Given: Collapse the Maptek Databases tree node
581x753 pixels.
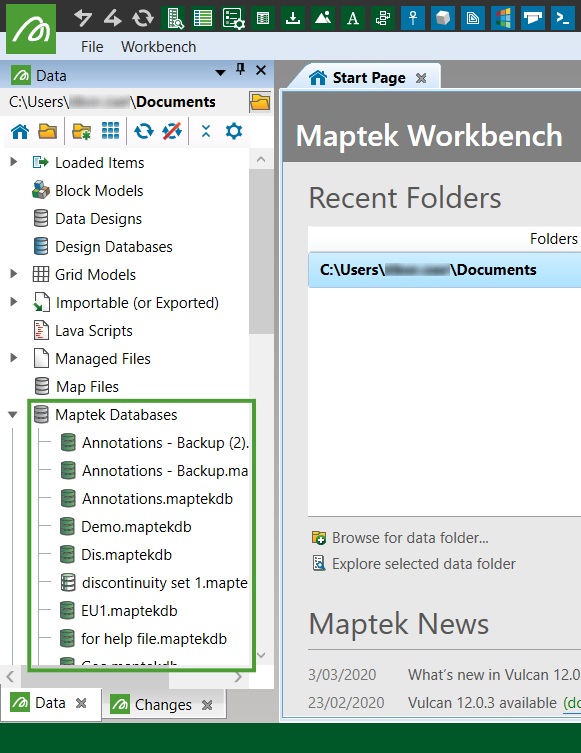Looking at the screenshot, I should coord(13,414).
